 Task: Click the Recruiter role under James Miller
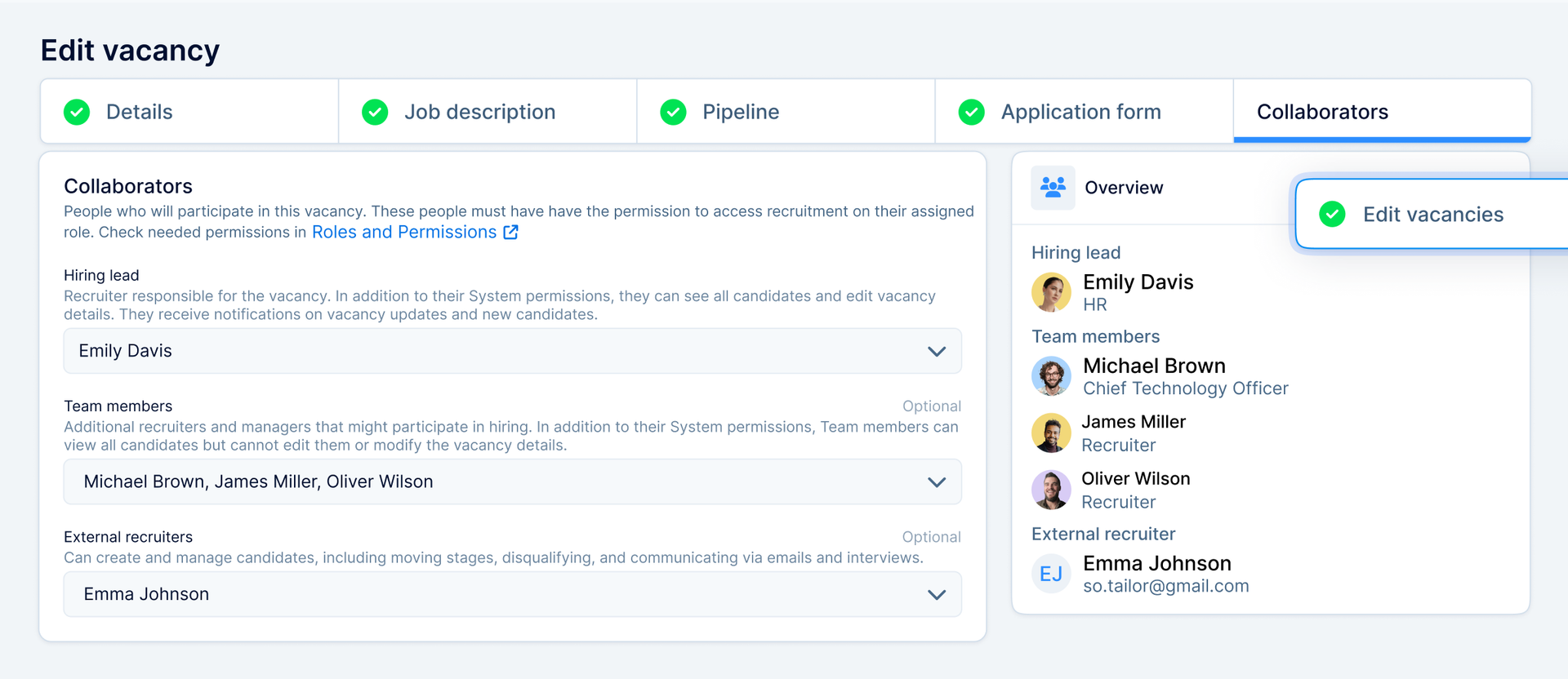coord(1119,446)
